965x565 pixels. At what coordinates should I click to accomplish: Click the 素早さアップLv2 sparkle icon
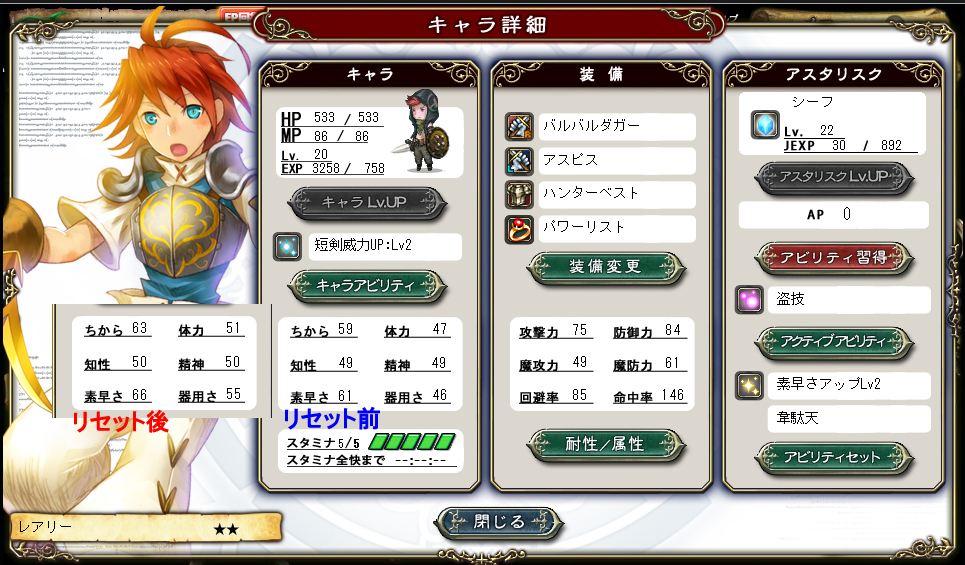[750, 385]
